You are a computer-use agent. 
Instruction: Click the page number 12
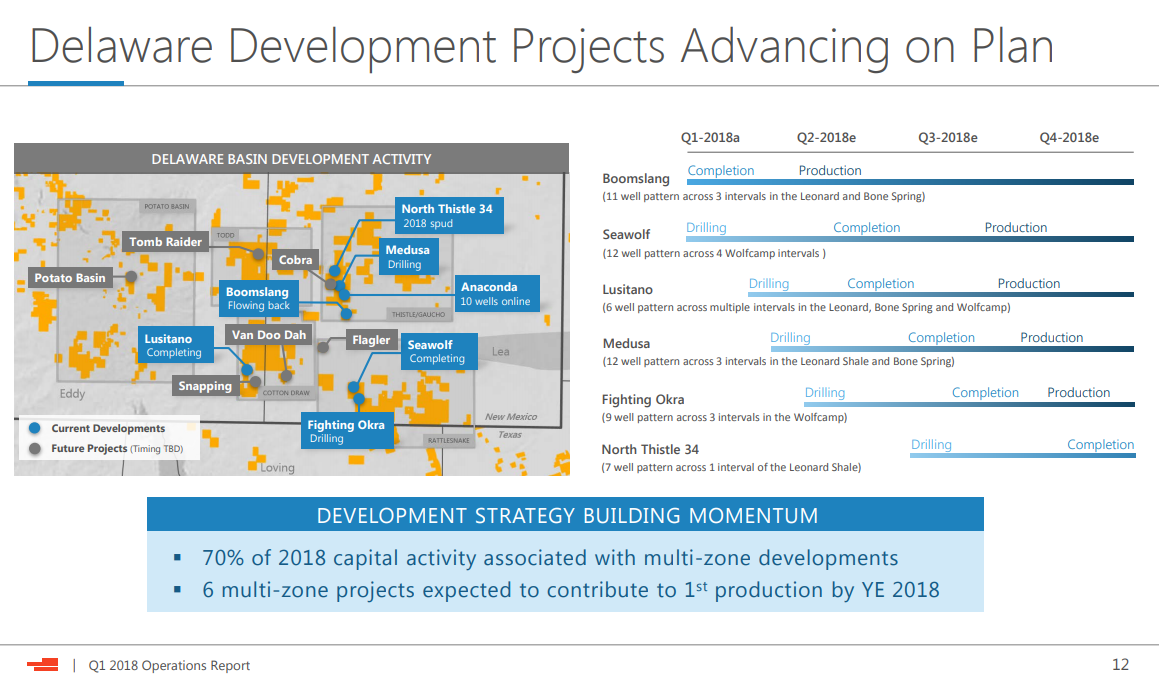click(x=1121, y=665)
